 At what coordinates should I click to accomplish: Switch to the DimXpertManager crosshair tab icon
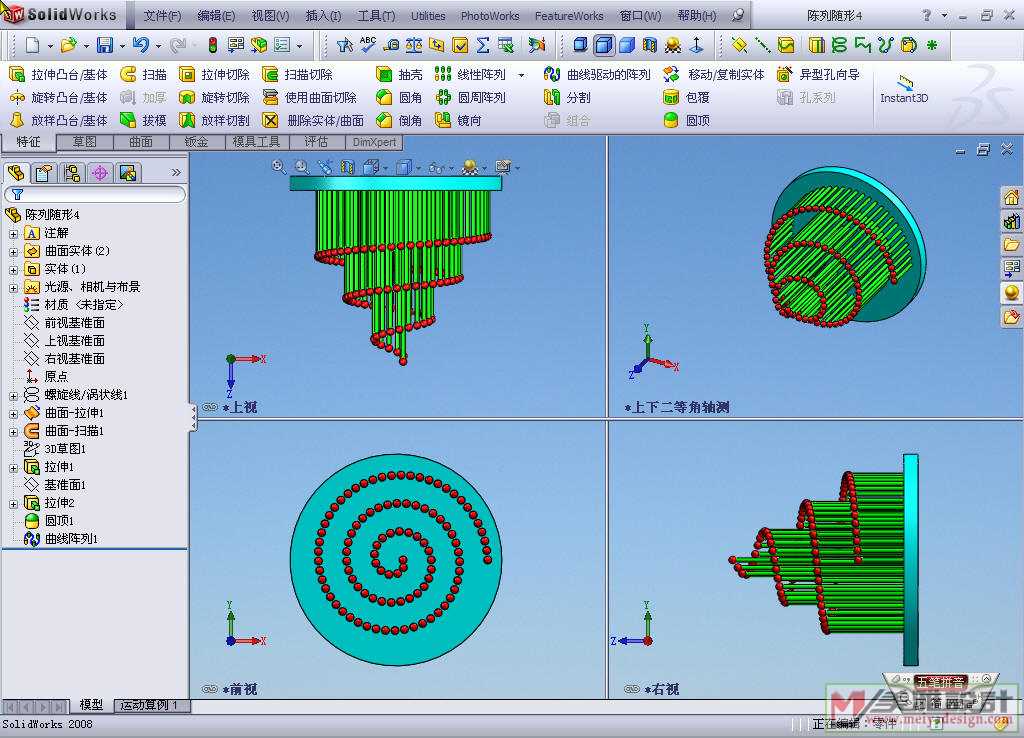coord(100,172)
